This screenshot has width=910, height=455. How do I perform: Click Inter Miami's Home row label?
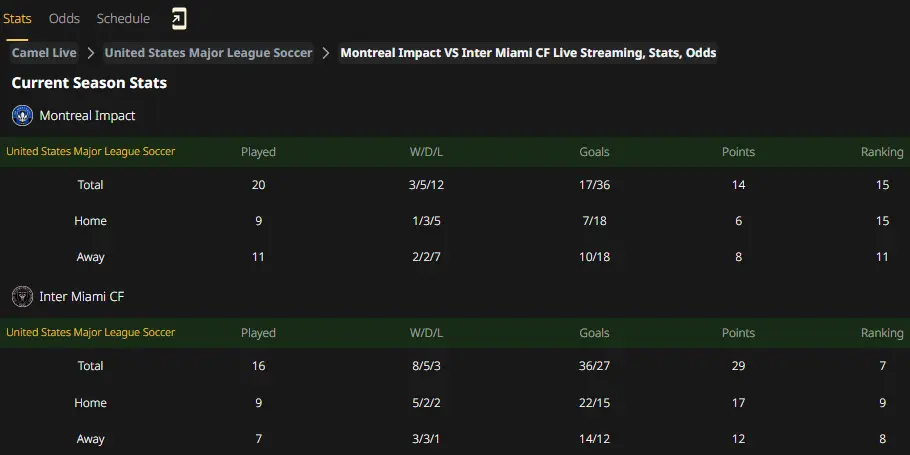[x=91, y=402]
